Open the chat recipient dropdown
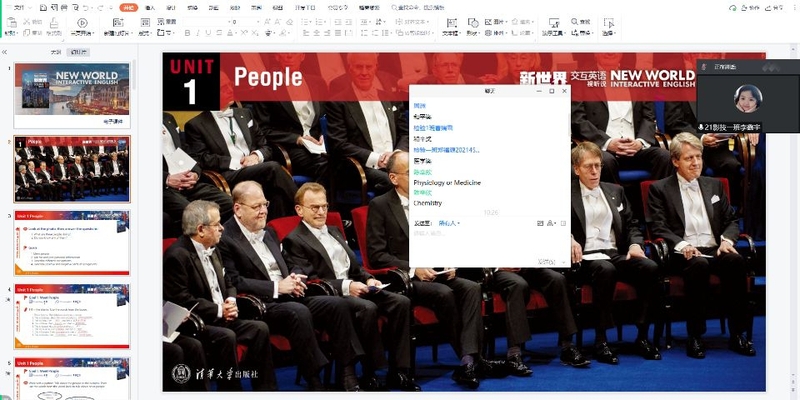Image resolution: width=800 pixels, height=400 pixels. point(449,223)
